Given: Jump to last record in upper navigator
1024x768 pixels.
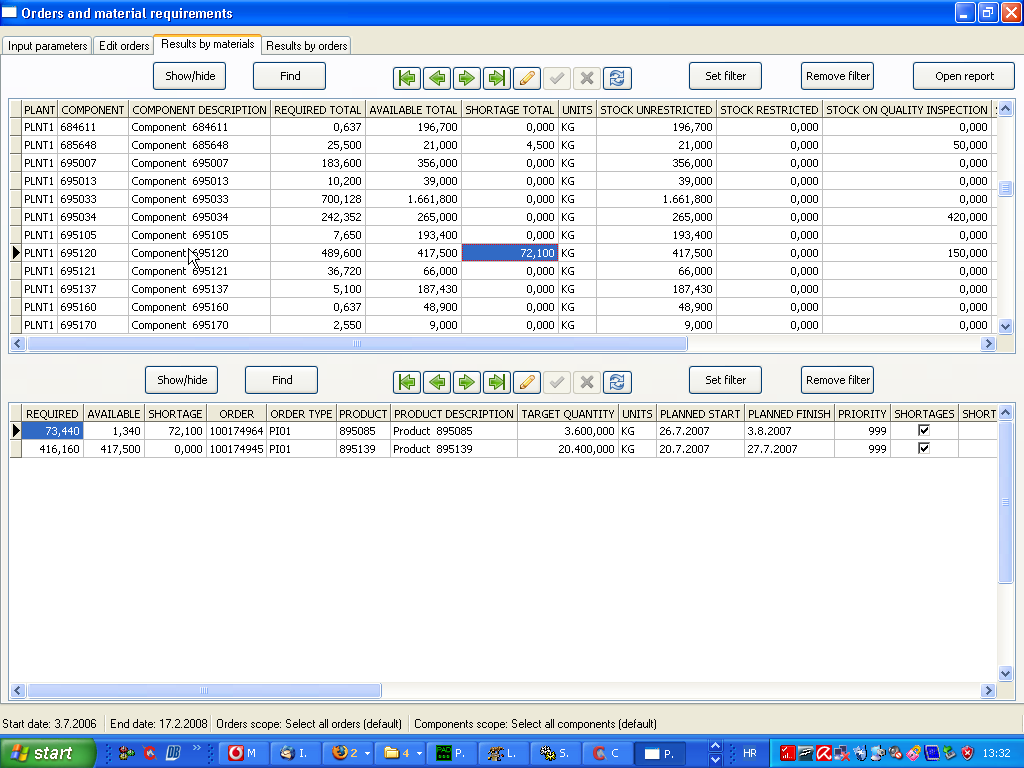Looking at the screenshot, I should tap(496, 77).
